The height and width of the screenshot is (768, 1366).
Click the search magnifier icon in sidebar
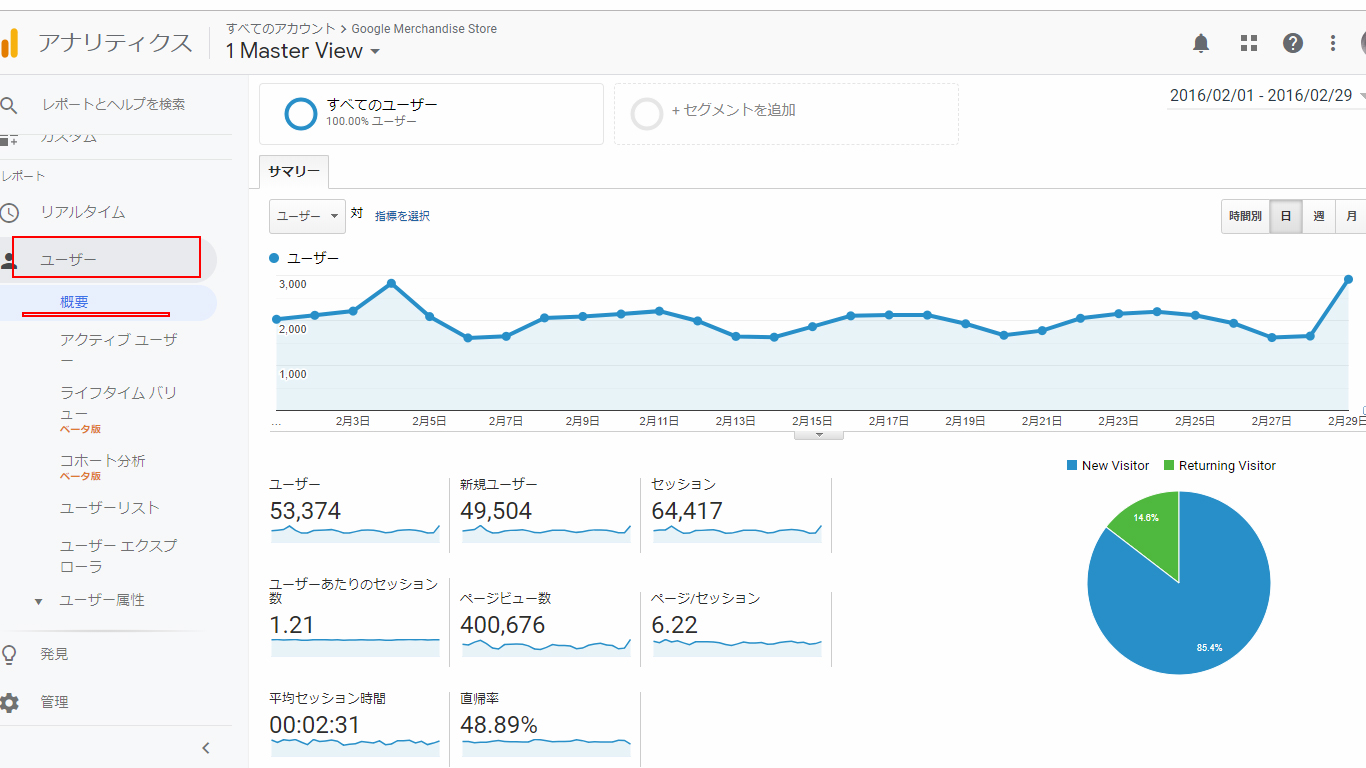9,105
